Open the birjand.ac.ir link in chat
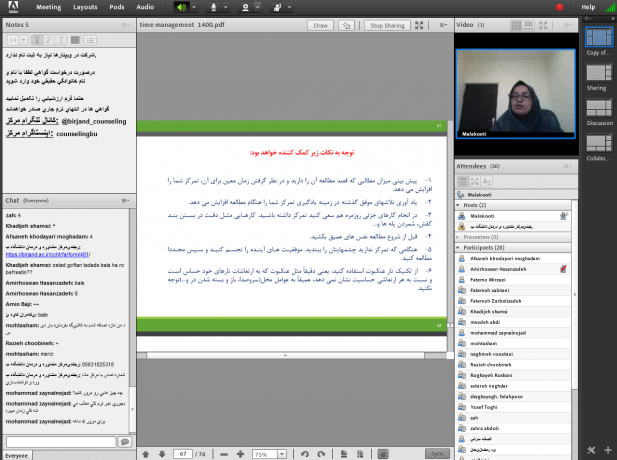Image resolution: width=617 pixels, height=460 pixels. tap(48, 255)
